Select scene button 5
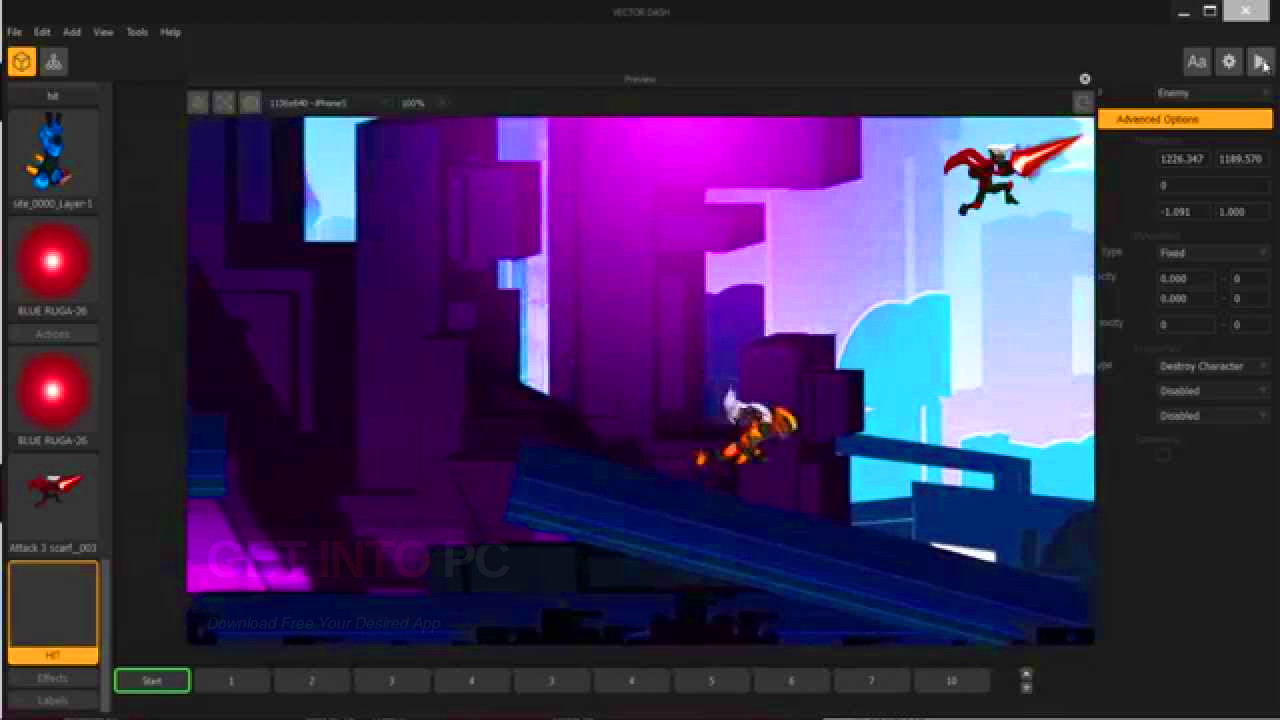 711,681
